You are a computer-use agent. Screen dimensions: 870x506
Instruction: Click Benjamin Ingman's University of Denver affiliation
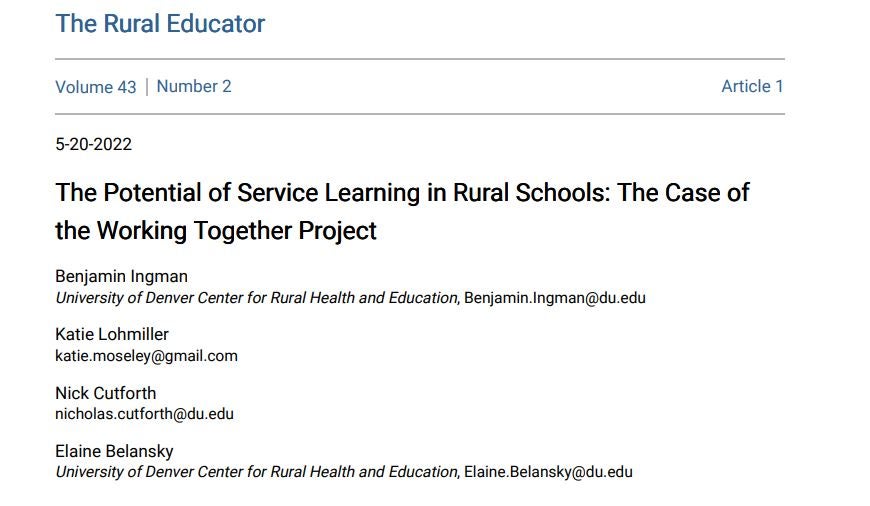tap(256, 298)
